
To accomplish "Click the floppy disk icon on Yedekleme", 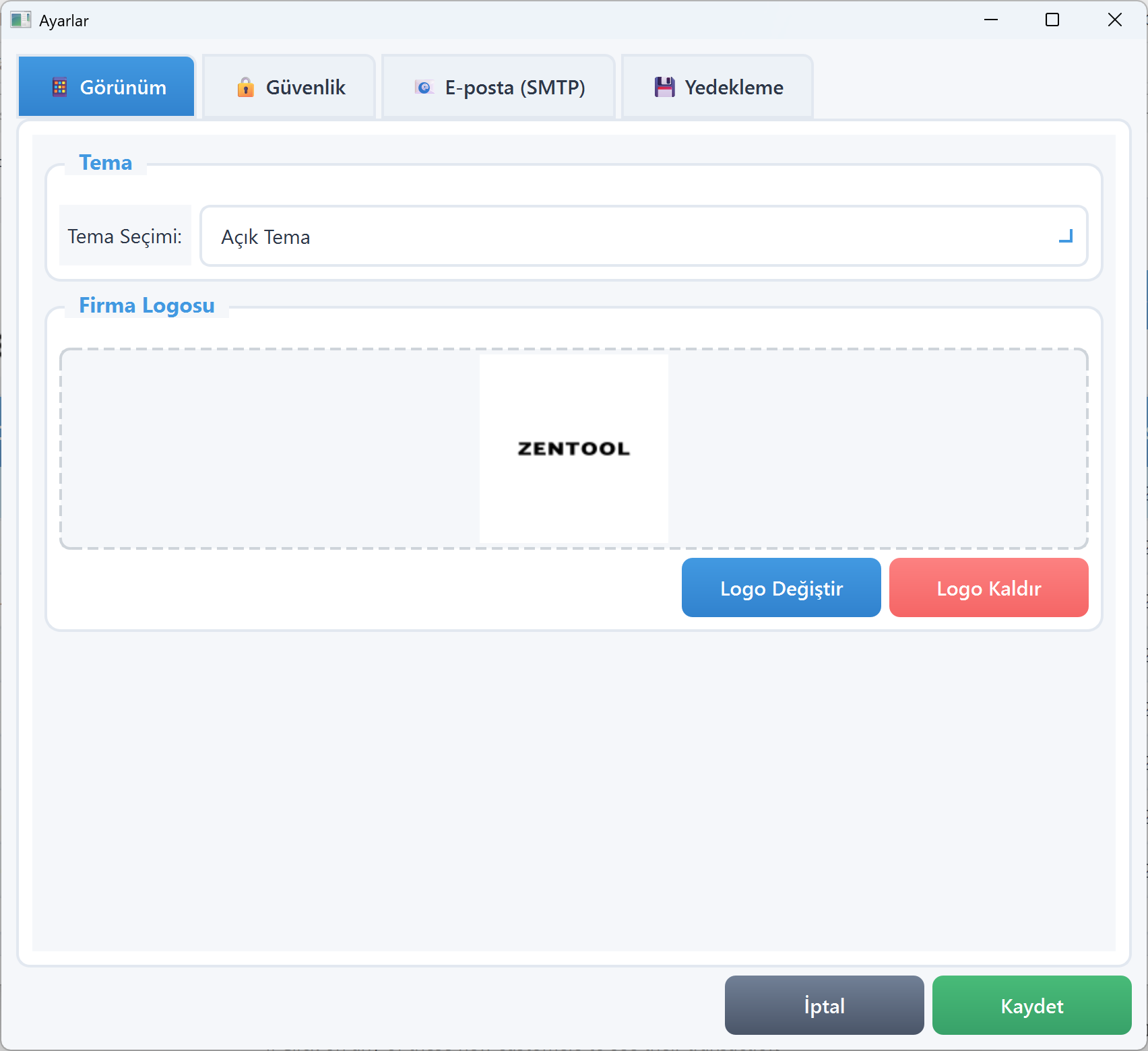I will pyautogui.click(x=664, y=88).
